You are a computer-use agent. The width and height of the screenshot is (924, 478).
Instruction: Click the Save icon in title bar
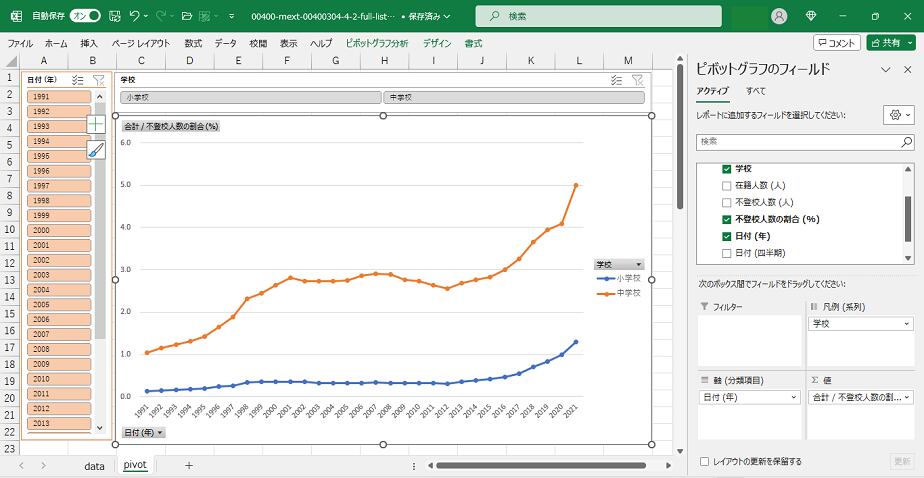click(114, 17)
